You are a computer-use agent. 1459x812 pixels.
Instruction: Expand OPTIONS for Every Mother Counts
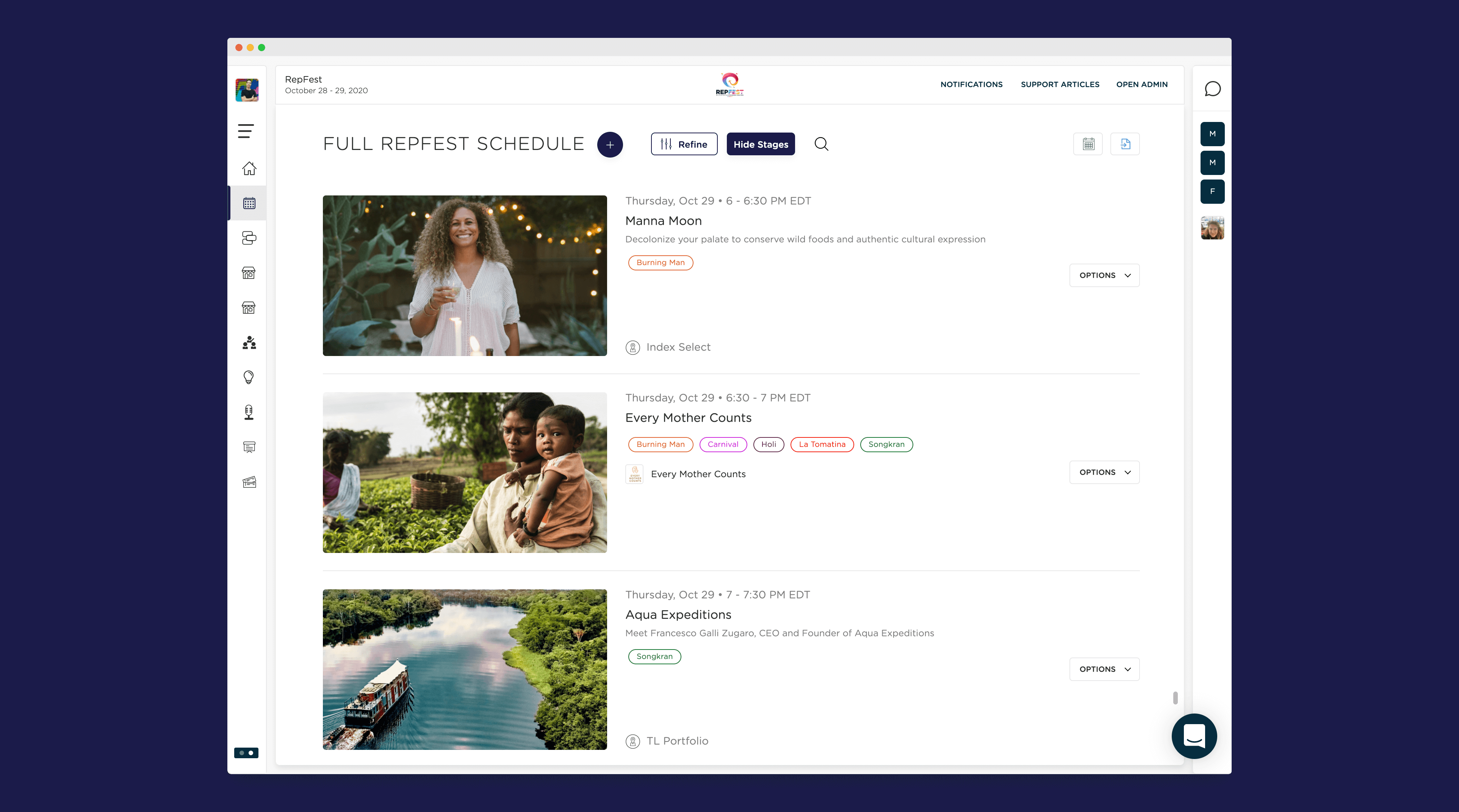pyautogui.click(x=1104, y=473)
